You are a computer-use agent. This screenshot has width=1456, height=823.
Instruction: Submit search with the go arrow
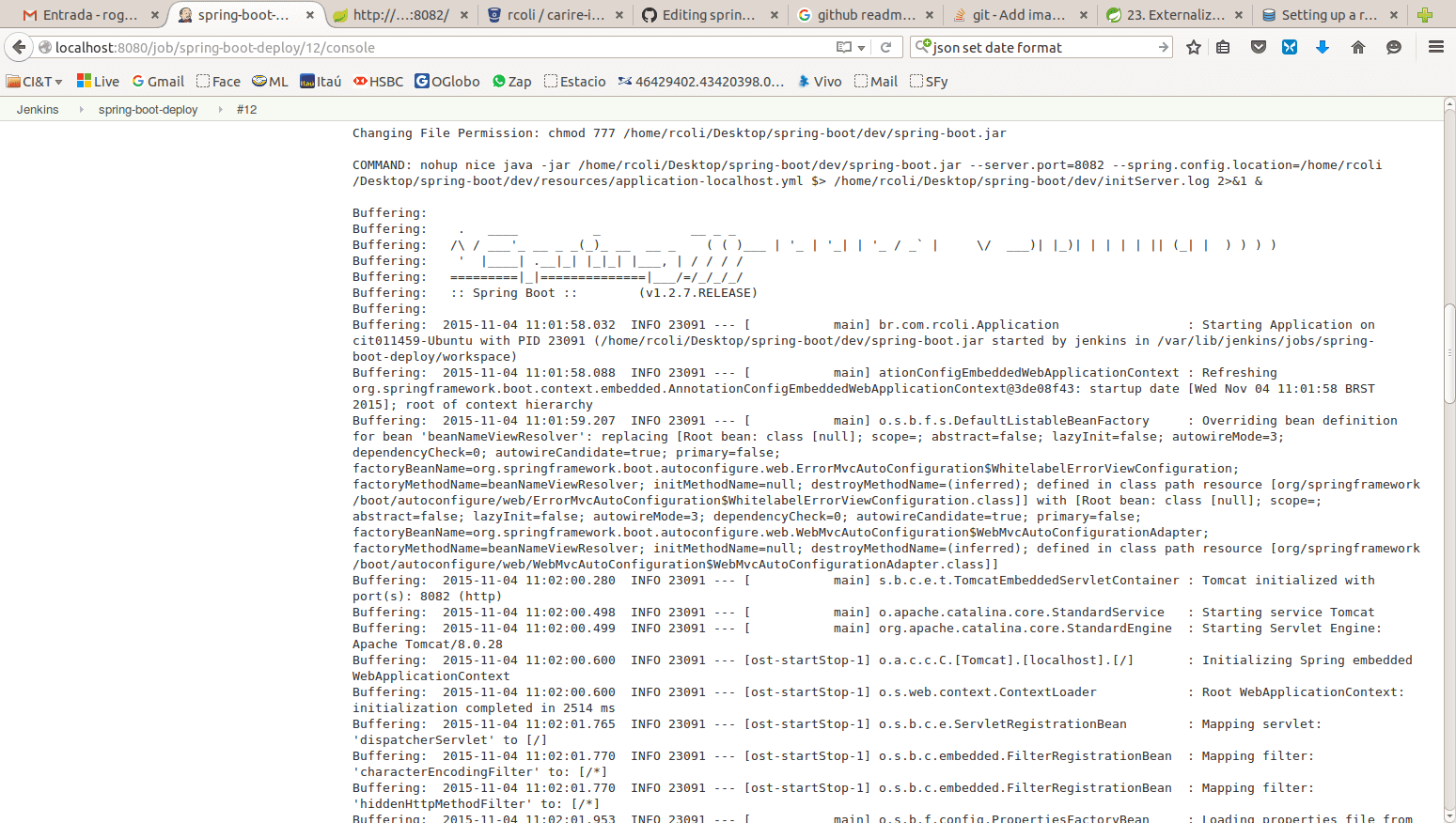(x=1163, y=47)
